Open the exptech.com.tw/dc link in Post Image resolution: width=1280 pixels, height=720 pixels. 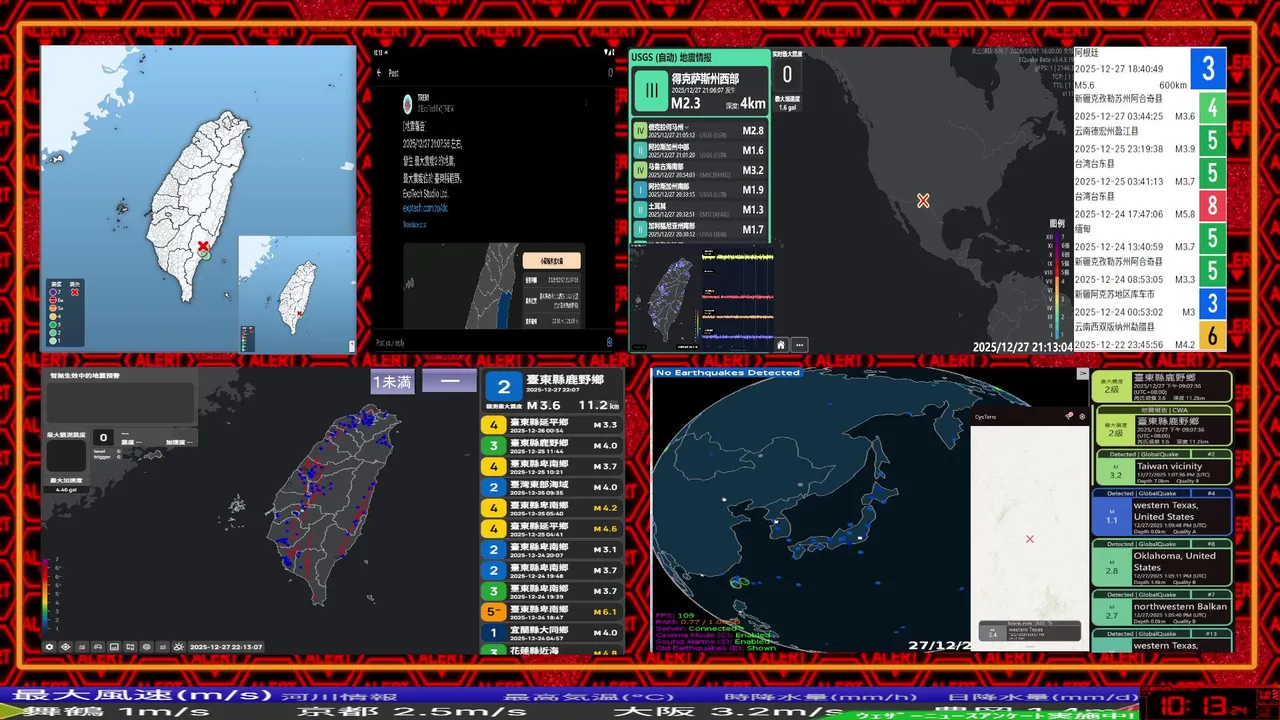point(426,208)
